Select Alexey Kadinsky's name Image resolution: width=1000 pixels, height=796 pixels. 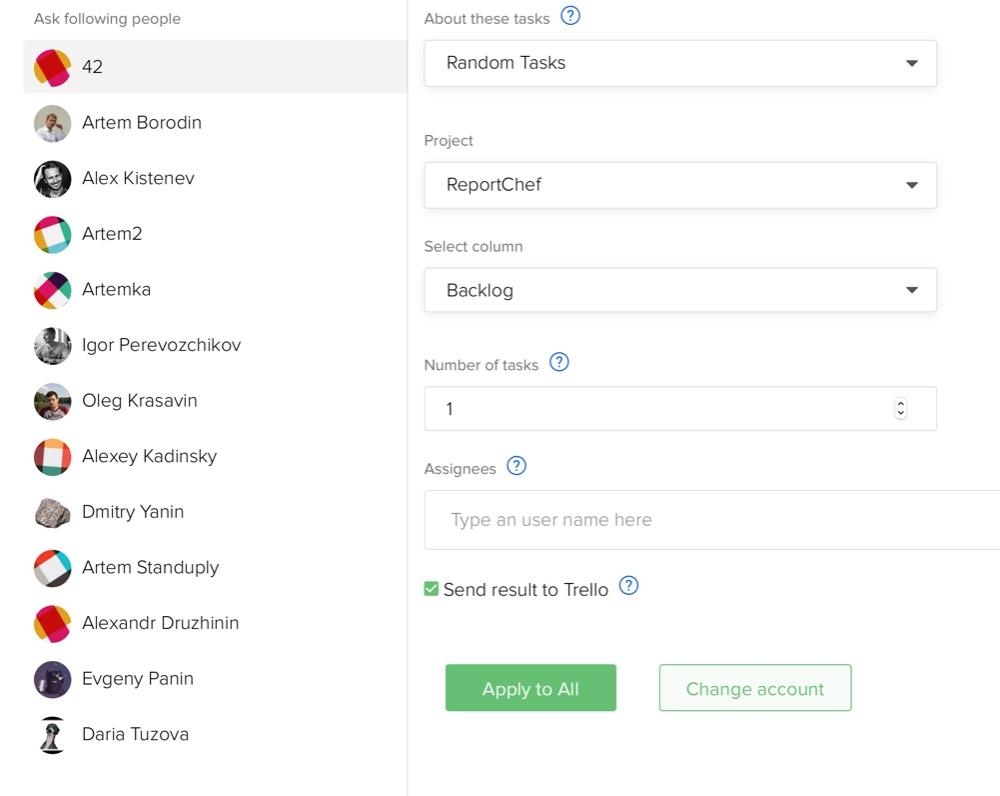point(150,456)
